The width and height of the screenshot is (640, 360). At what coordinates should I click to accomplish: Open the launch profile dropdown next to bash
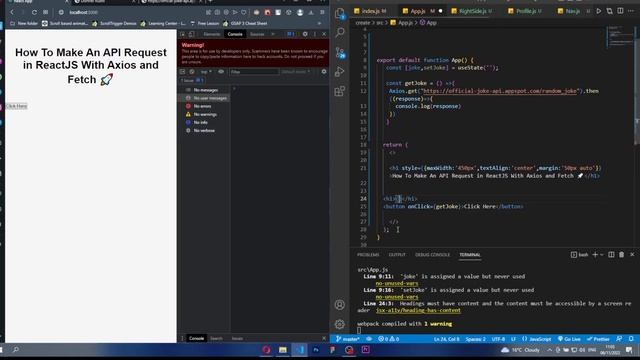pos(602,255)
